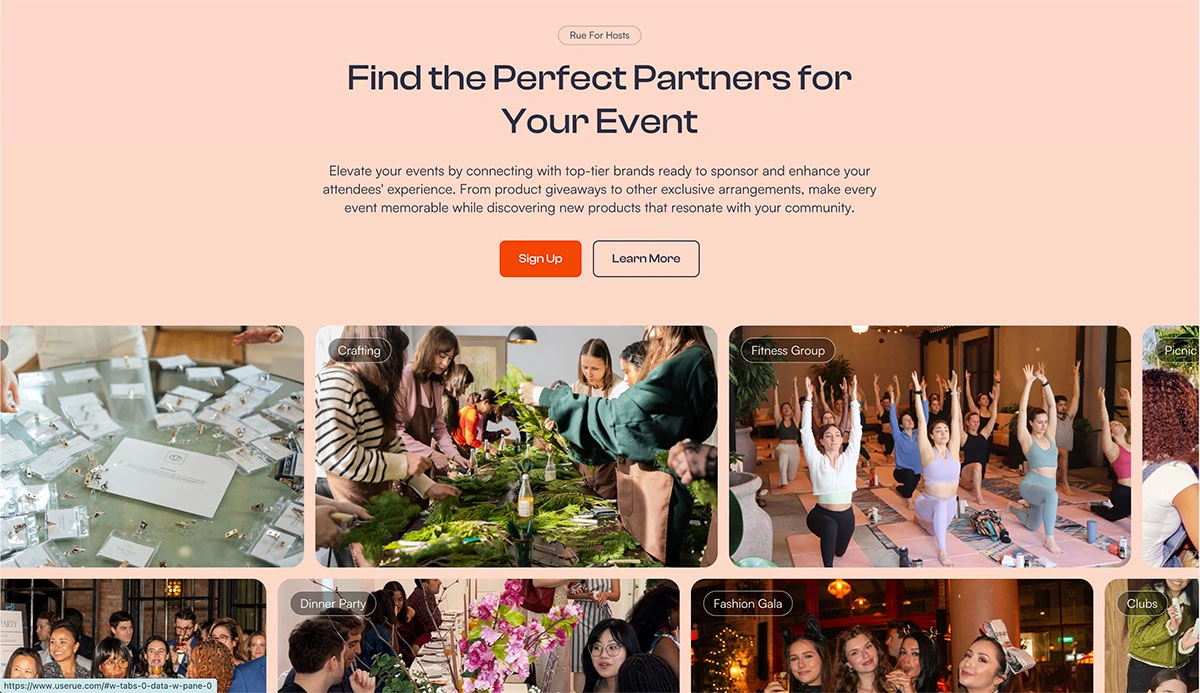Click the orange Sign Up button
The image size is (1200, 693).
click(540, 258)
